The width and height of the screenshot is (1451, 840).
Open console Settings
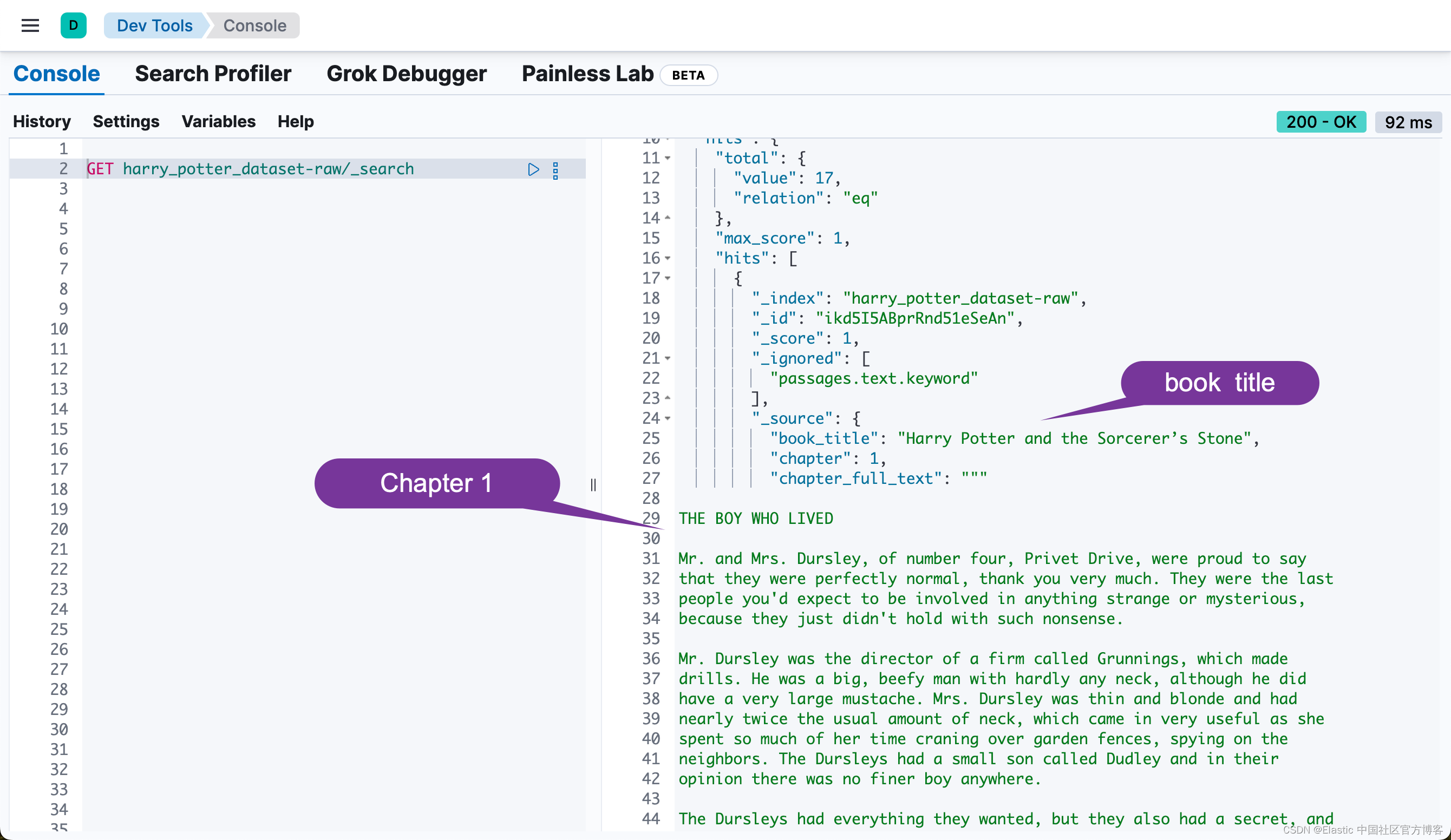coord(126,121)
